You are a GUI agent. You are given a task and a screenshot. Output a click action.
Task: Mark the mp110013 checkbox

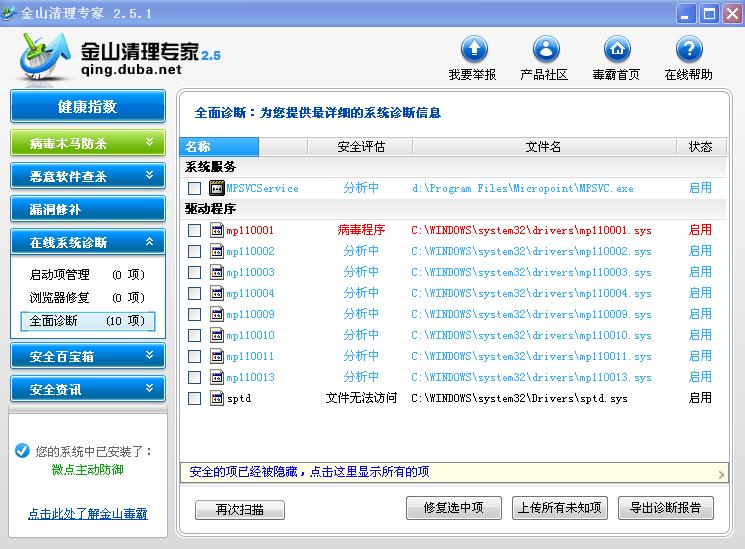point(194,377)
